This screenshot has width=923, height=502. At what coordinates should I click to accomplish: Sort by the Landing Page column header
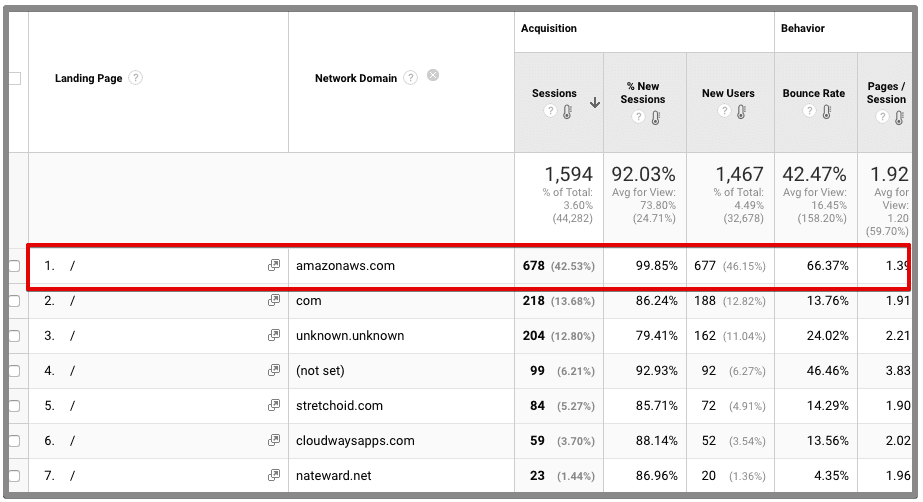88,78
